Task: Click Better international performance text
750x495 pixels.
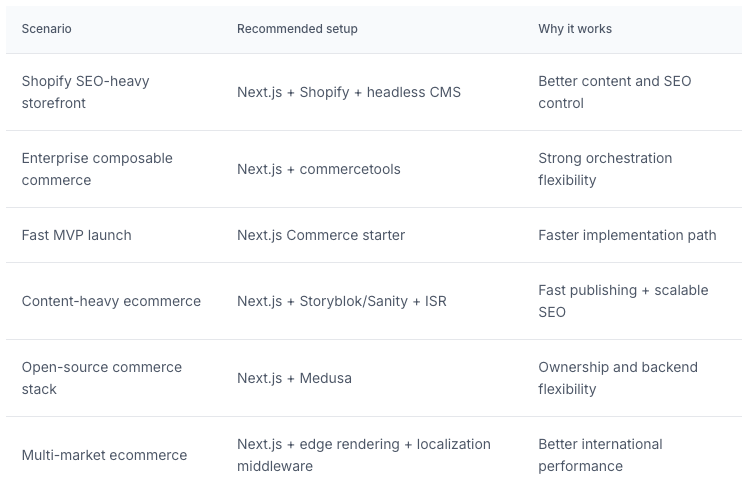Action: click(600, 455)
